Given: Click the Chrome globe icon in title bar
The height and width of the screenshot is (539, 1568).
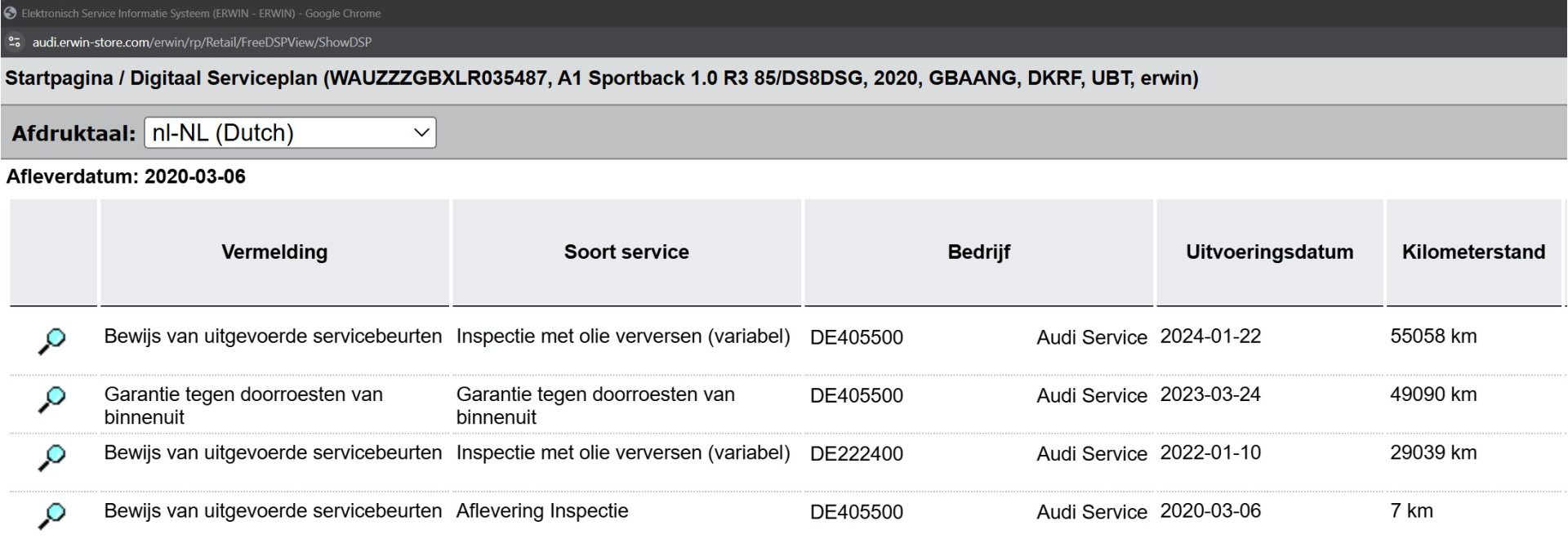Looking at the screenshot, I should pos(10,13).
